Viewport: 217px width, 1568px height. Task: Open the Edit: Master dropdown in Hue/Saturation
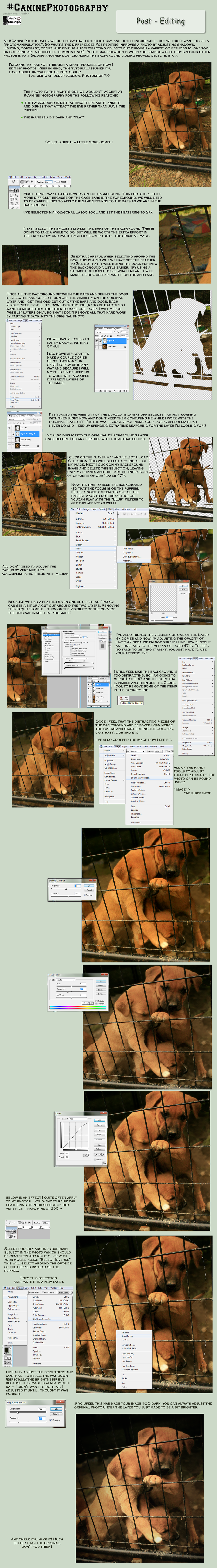pos(66,980)
